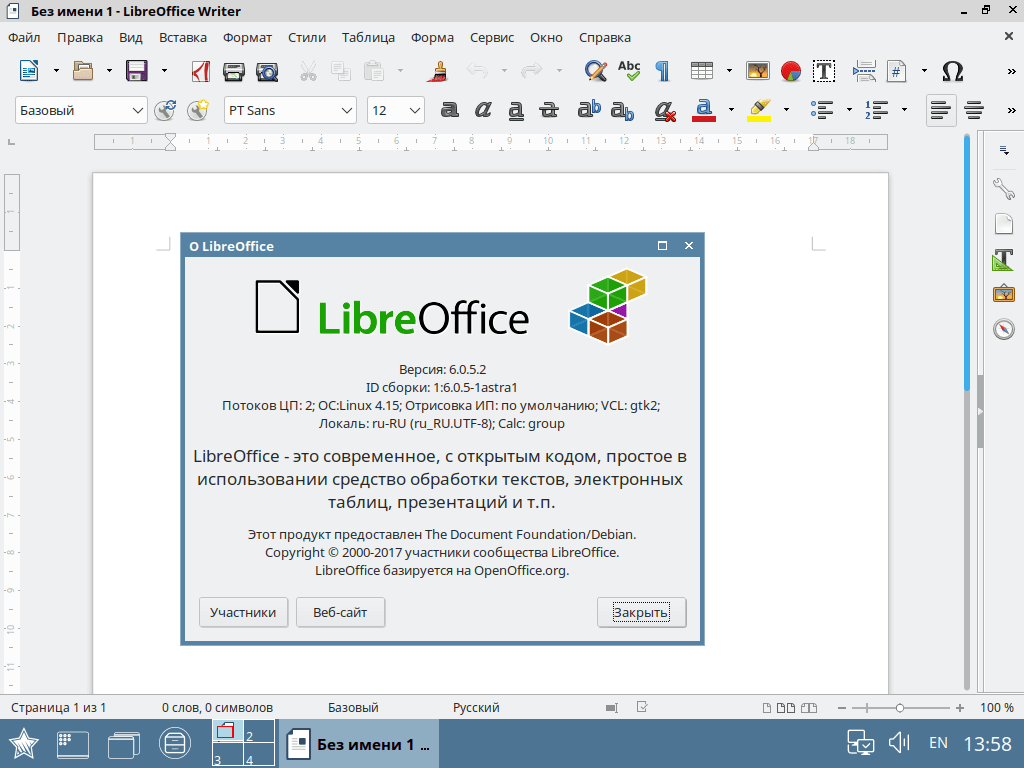This screenshot has width=1024, height=768.
Task: Click the Clone Formatting paintbrush icon
Action: click(x=437, y=71)
